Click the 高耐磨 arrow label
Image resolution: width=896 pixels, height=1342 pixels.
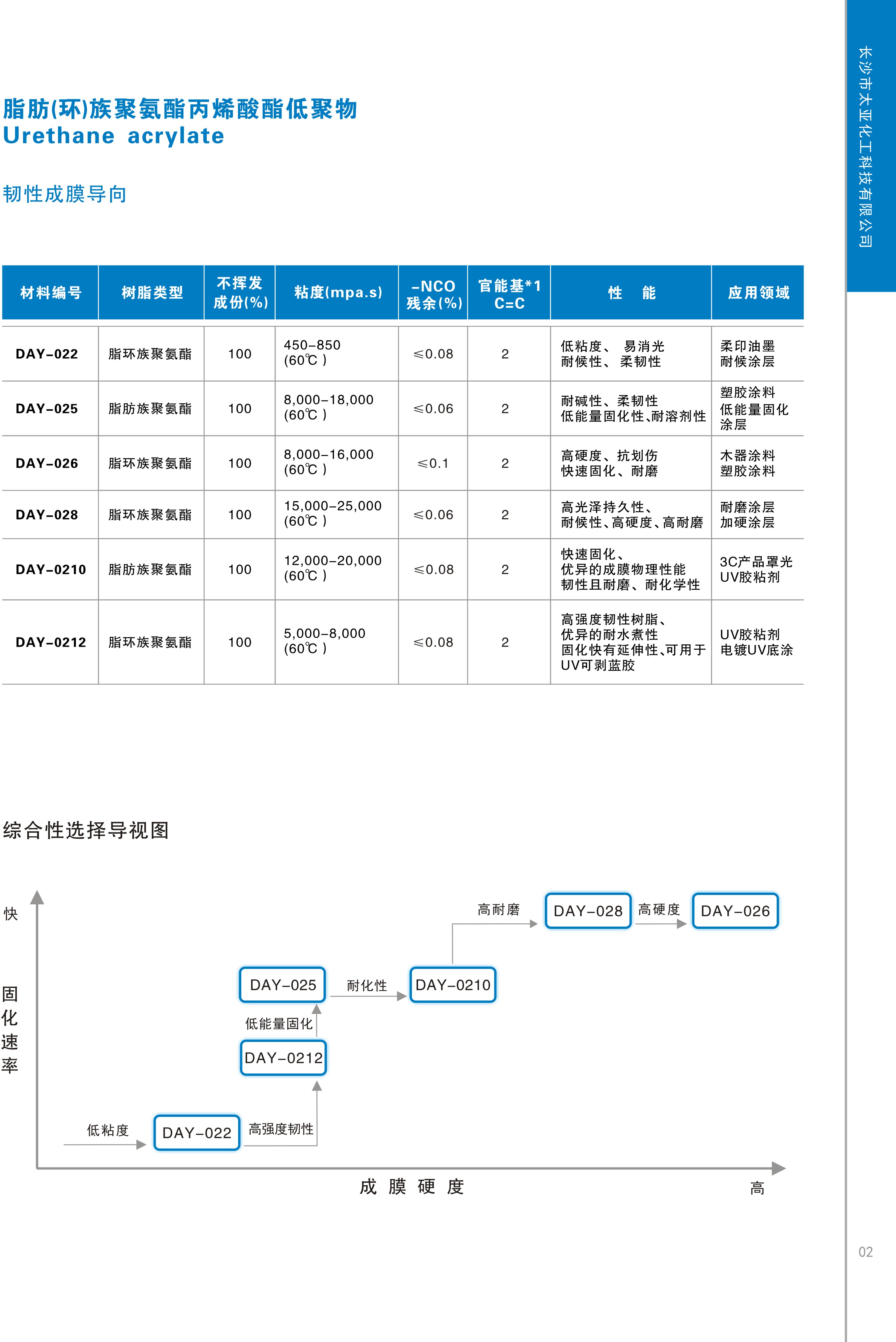click(498, 910)
